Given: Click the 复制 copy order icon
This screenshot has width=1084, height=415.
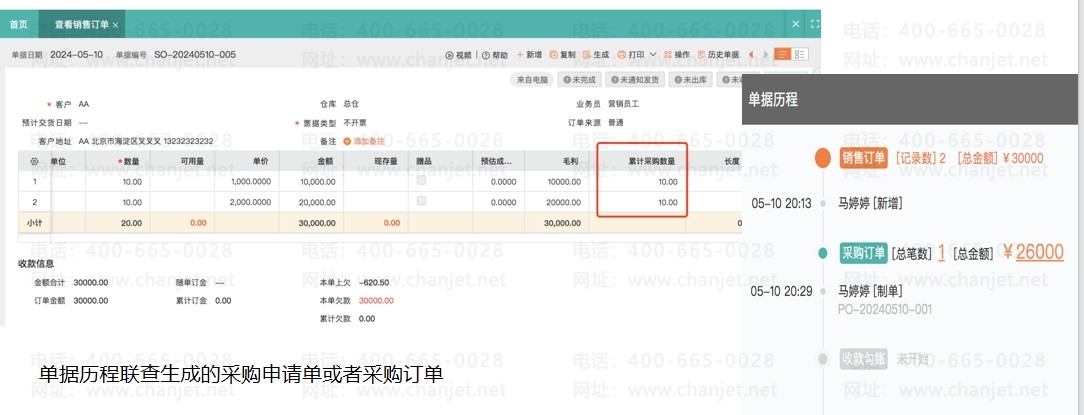Looking at the screenshot, I should point(562,55).
